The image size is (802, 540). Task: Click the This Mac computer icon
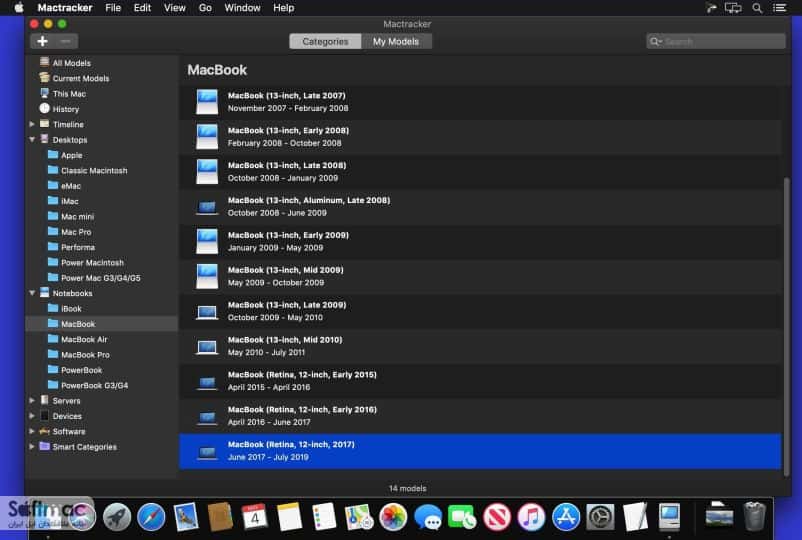pyautogui.click(x=44, y=93)
